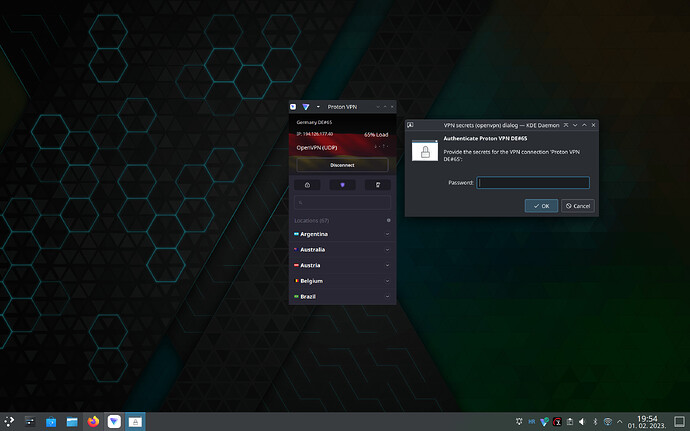
Task: Click the Show Desktop button in panel
Action: tap(679, 421)
